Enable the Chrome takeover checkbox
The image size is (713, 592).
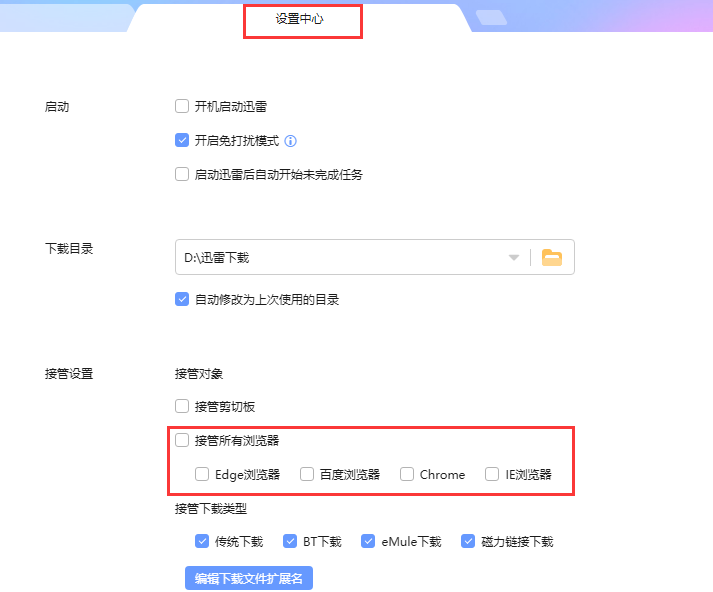[x=407, y=474]
